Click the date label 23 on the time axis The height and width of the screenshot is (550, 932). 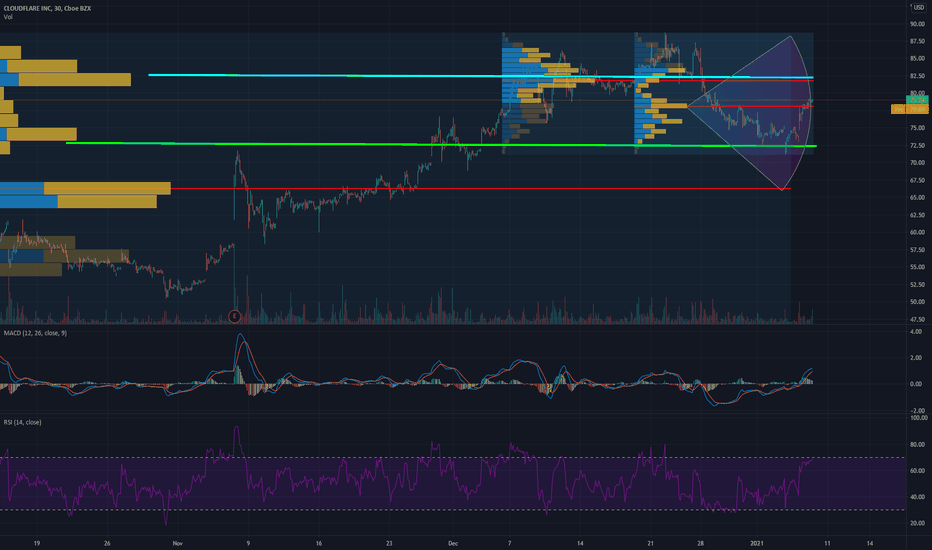(389, 543)
